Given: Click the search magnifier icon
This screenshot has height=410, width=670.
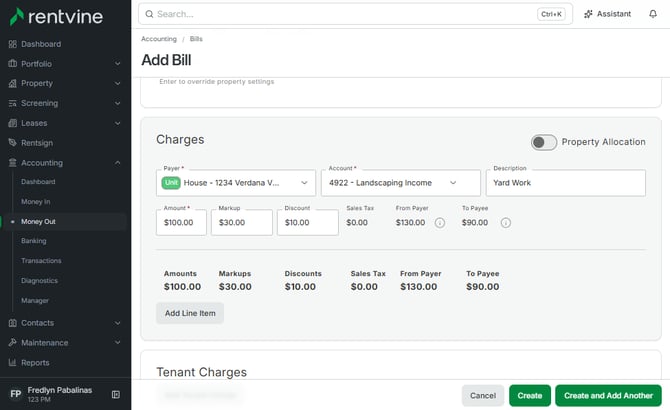Looking at the screenshot, I should pos(149,14).
